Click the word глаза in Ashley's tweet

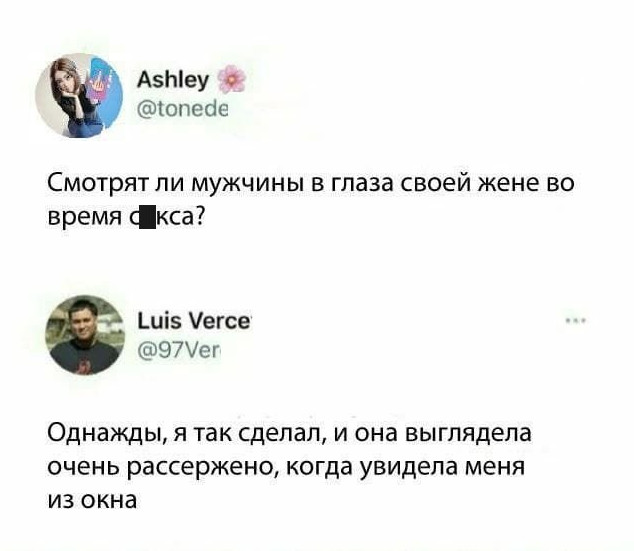362,184
